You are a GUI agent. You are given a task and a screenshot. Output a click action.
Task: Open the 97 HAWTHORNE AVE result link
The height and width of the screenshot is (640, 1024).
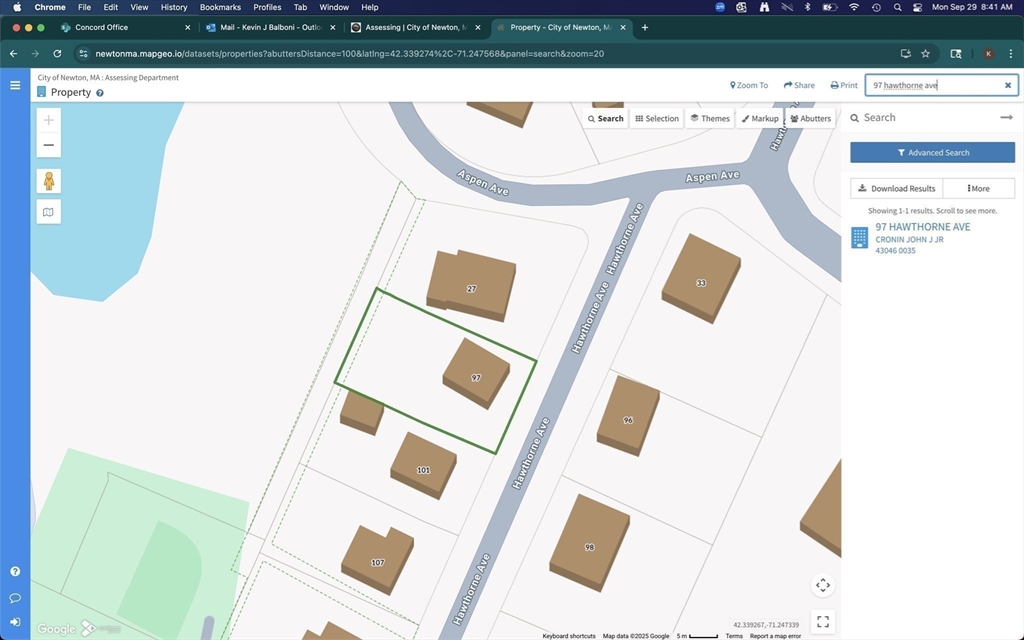[922, 227]
